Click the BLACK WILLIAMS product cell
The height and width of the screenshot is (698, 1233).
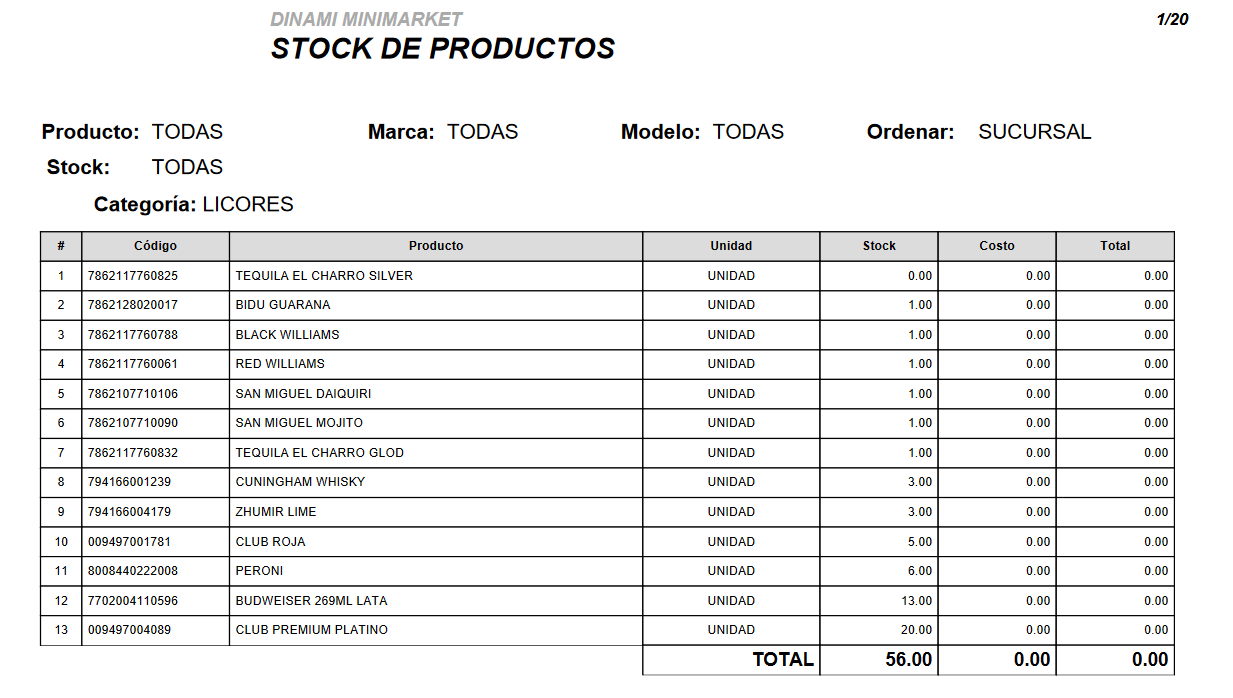pyautogui.click(x=436, y=335)
